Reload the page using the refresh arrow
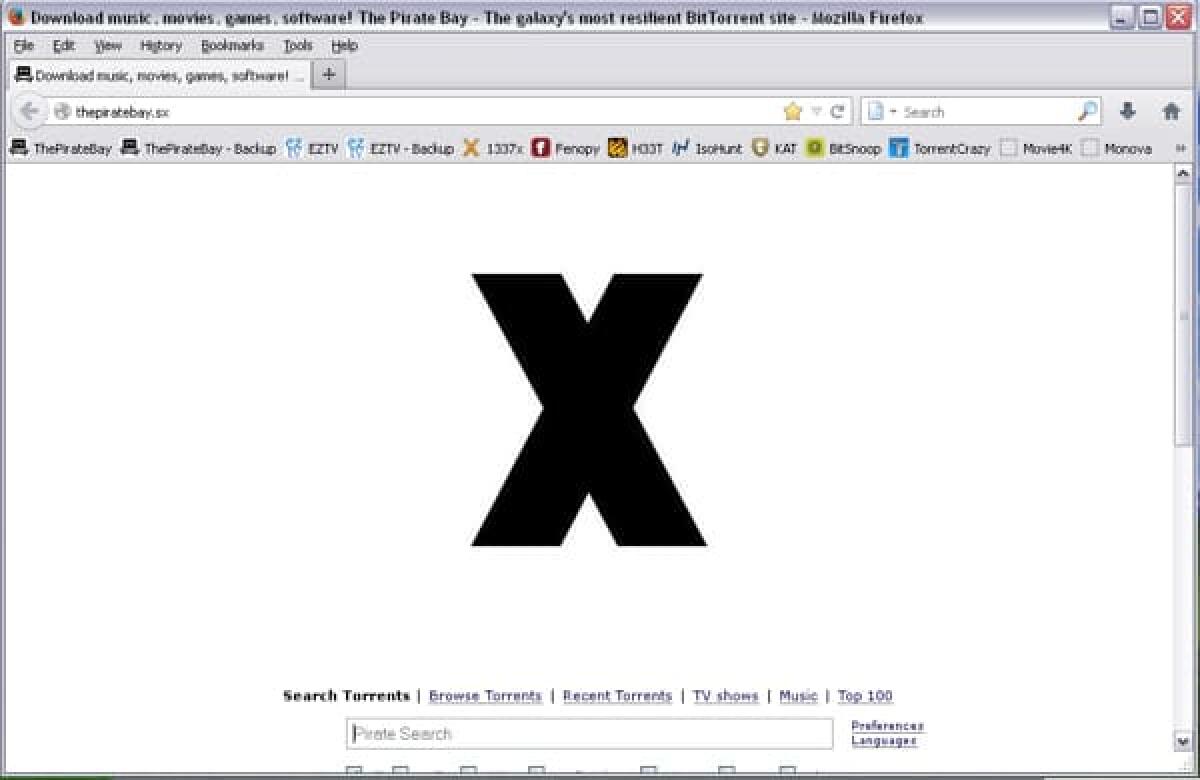This screenshot has width=1200, height=780. click(x=840, y=111)
